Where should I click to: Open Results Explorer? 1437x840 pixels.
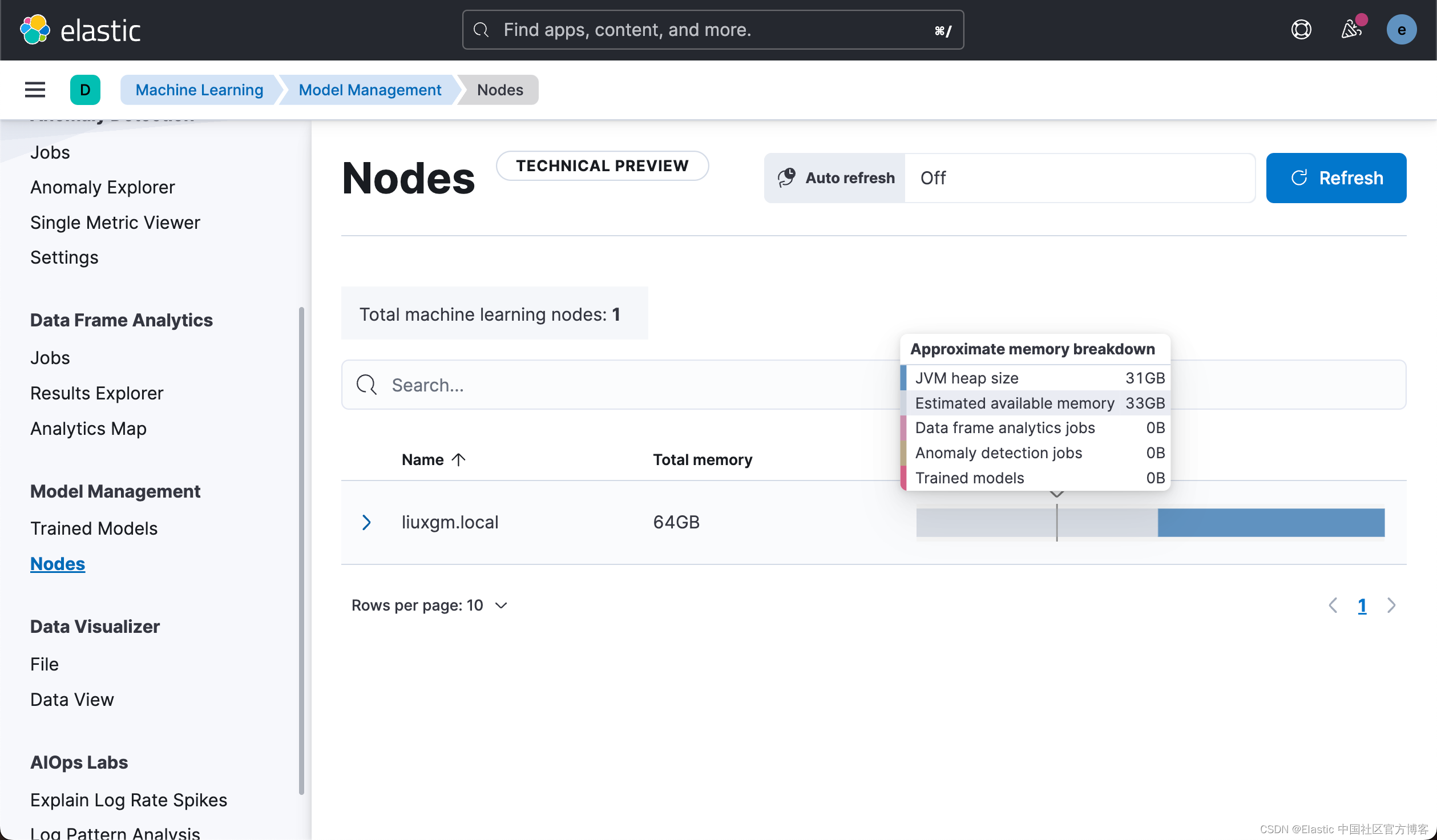97,393
